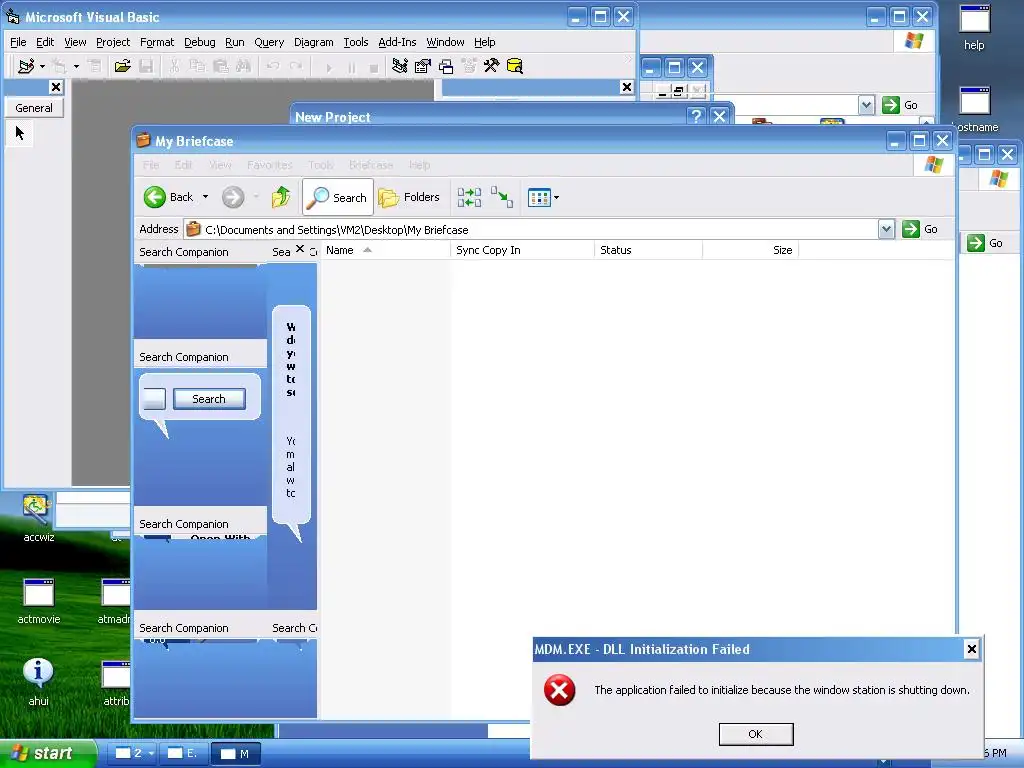Image resolution: width=1024 pixels, height=768 pixels.
Task: Click the Start run arrow in Visual Basic
Action: click(328, 67)
